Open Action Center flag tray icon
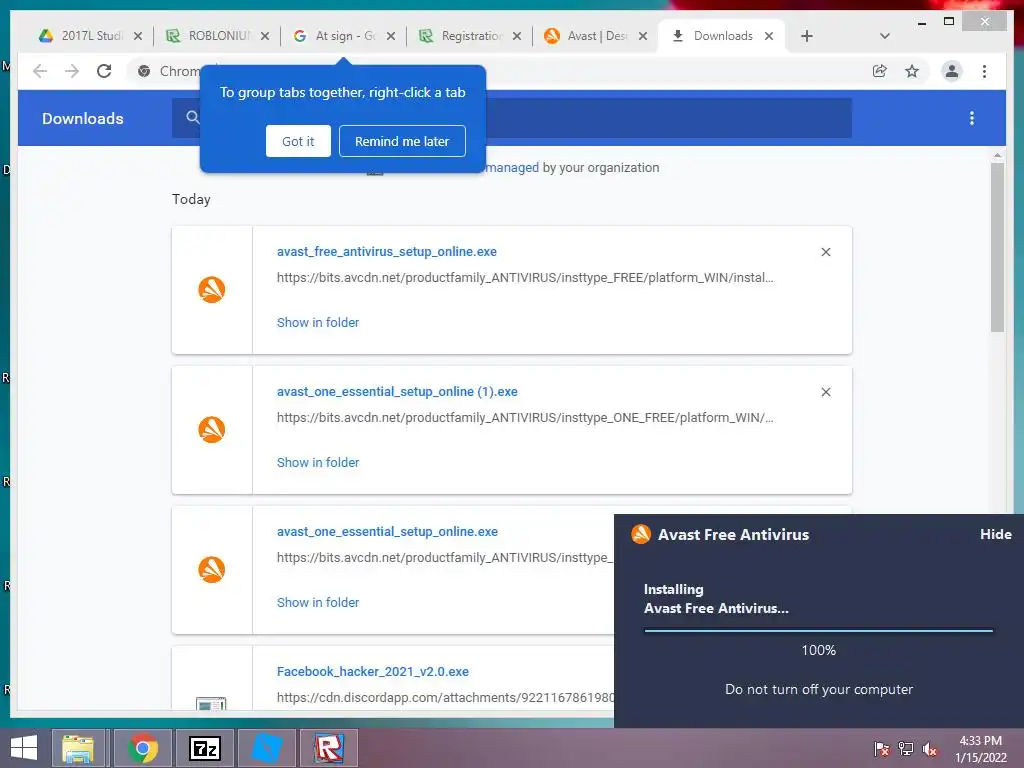Viewport: 1024px width, 768px height. pyautogui.click(x=882, y=748)
